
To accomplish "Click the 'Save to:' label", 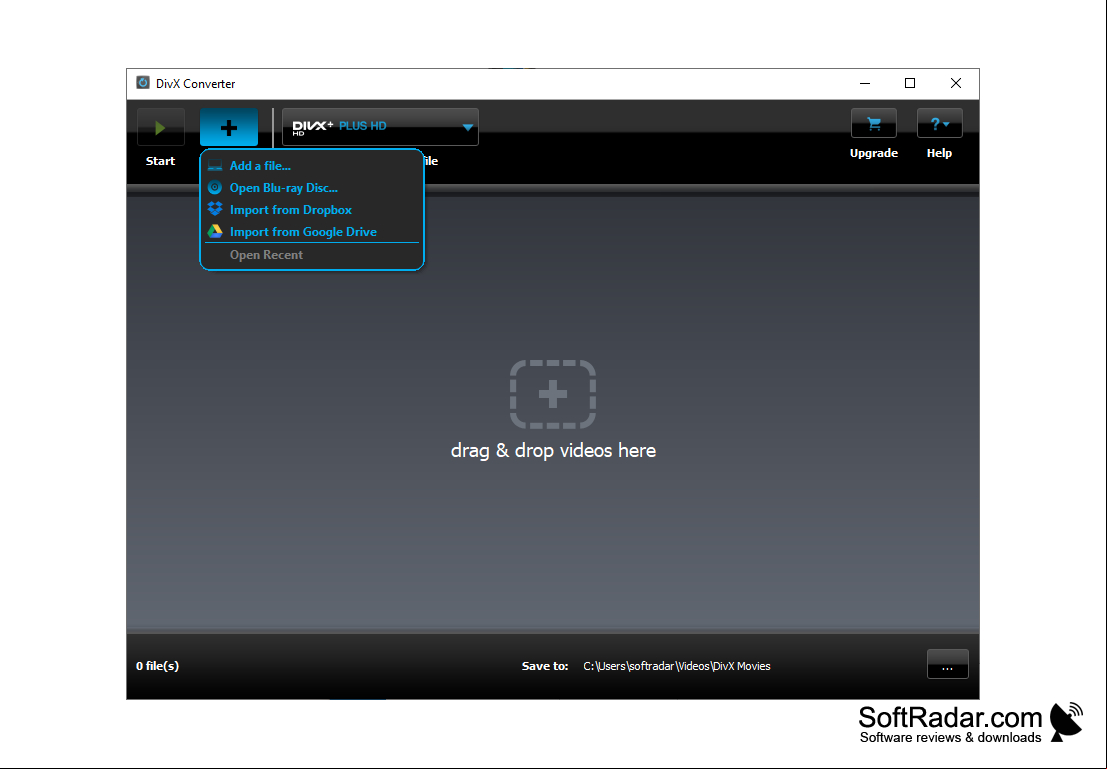I will click(545, 666).
